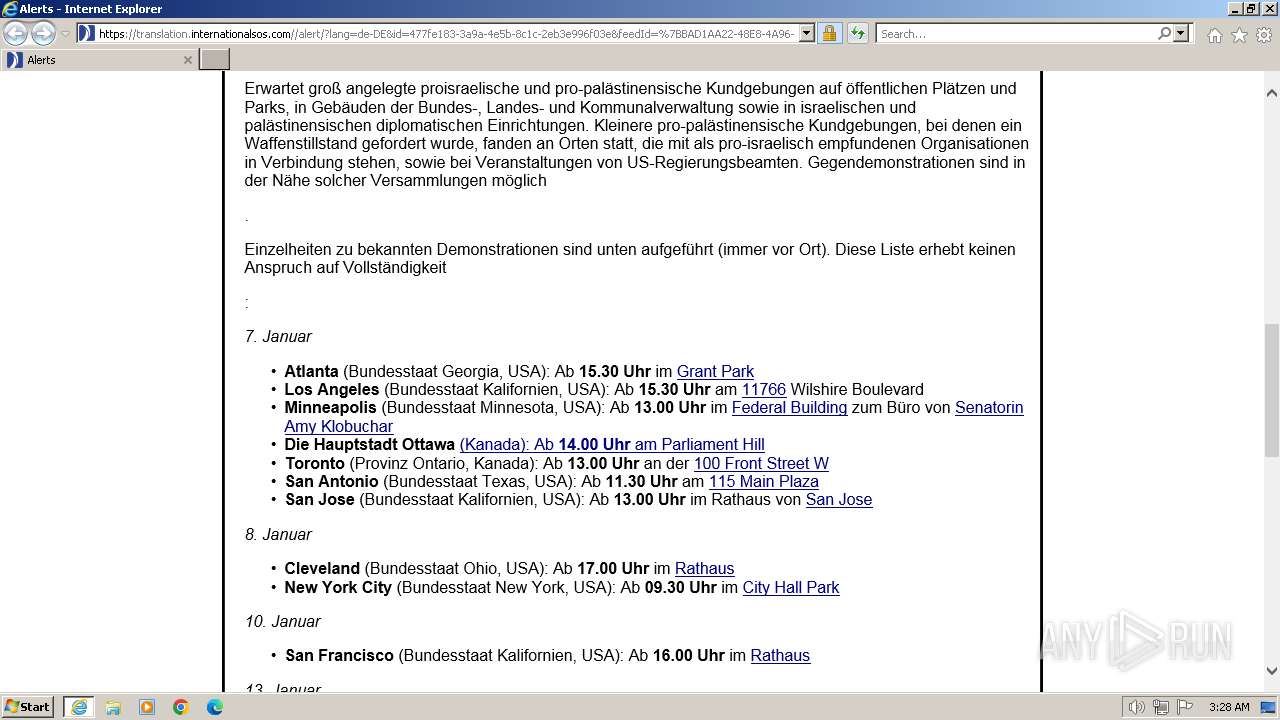Open the Windows Start menu
Screen dimensions: 1280x720
point(27,706)
